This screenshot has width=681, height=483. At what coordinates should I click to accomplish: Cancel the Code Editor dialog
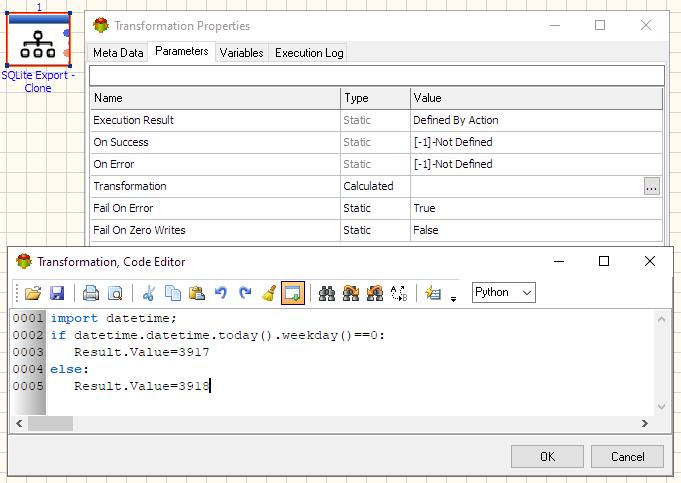click(x=627, y=457)
